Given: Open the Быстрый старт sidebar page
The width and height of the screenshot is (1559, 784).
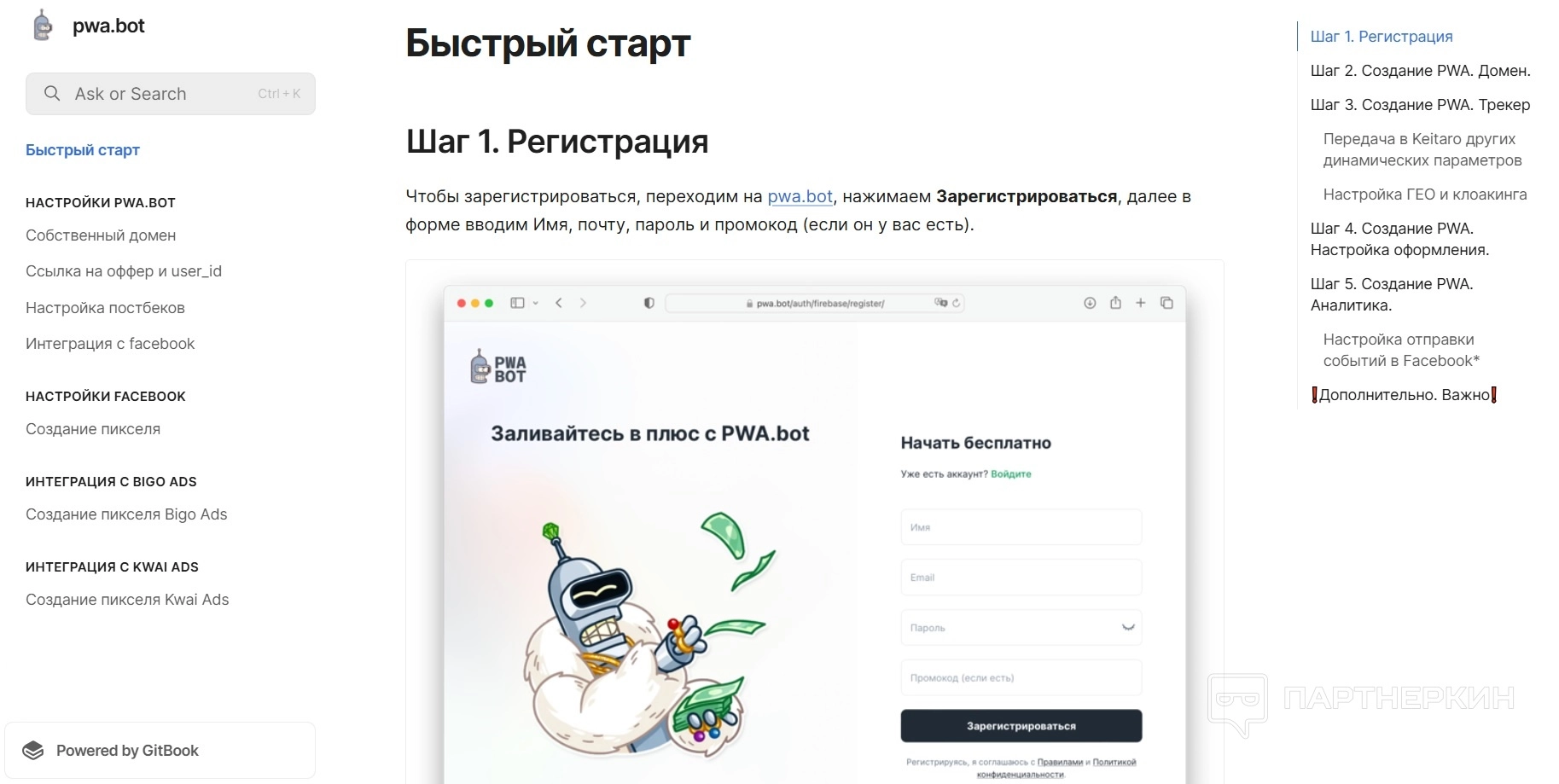Looking at the screenshot, I should click(83, 150).
